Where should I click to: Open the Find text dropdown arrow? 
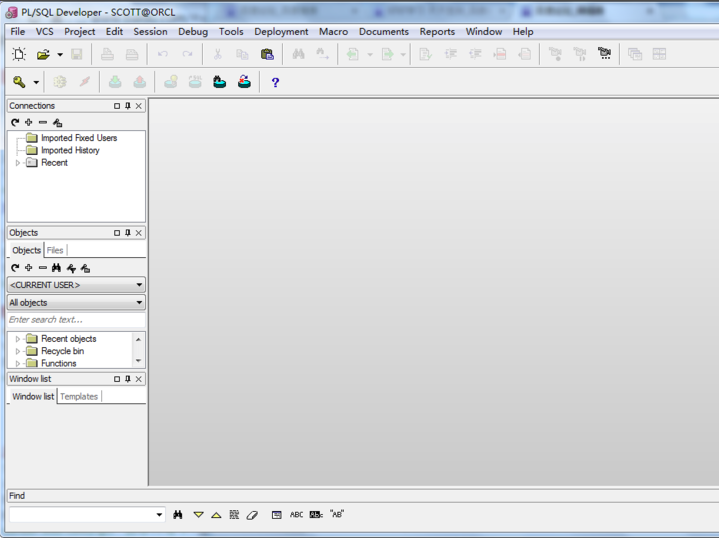(x=159, y=515)
